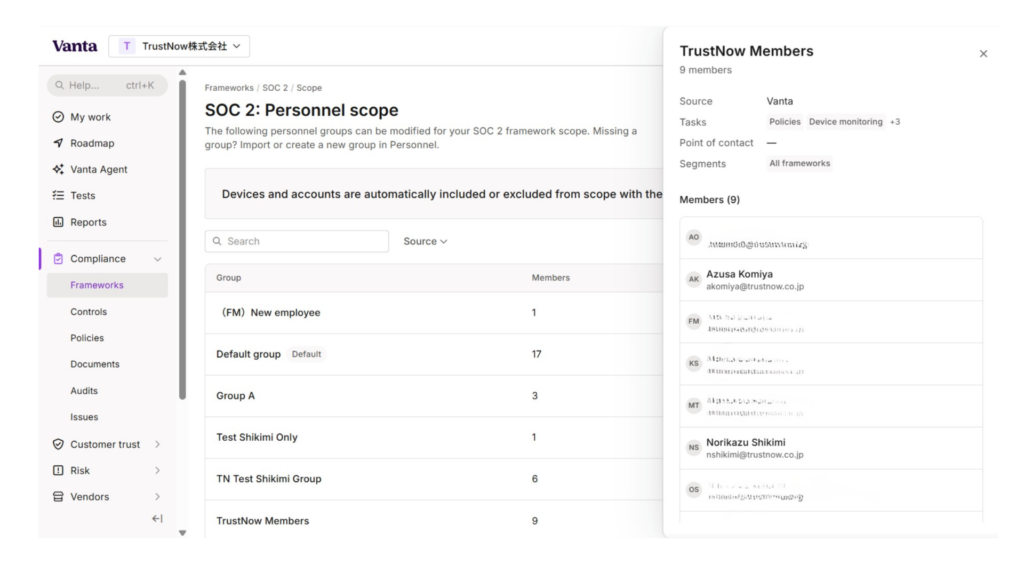1024x564 pixels.
Task: Launch Vanta Agent from the sidebar
Action: (98, 170)
